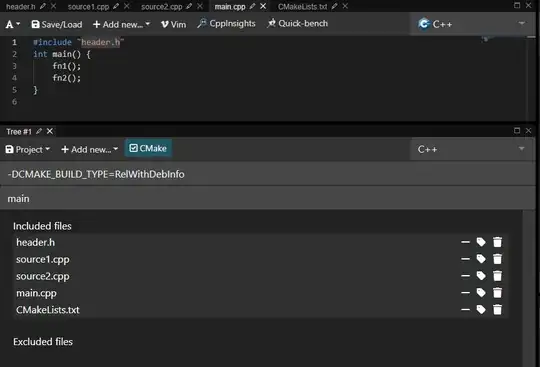Click the header.h include string
The width and height of the screenshot is (540, 367).
point(101,42)
